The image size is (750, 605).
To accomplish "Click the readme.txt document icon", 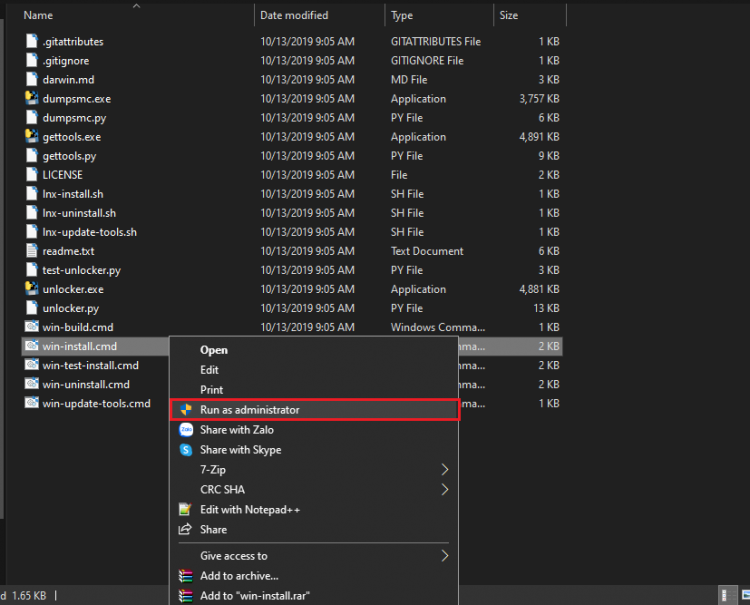I will pos(32,251).
